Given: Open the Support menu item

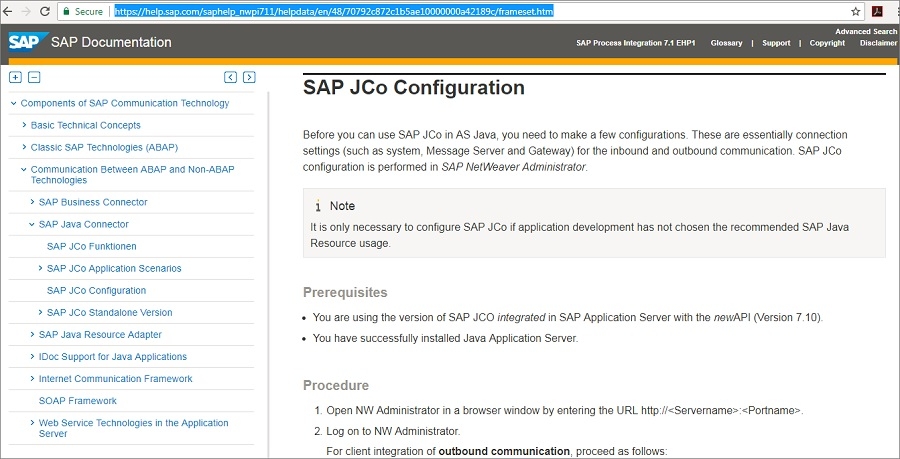Looking at the screenshot, I should 776,43.
